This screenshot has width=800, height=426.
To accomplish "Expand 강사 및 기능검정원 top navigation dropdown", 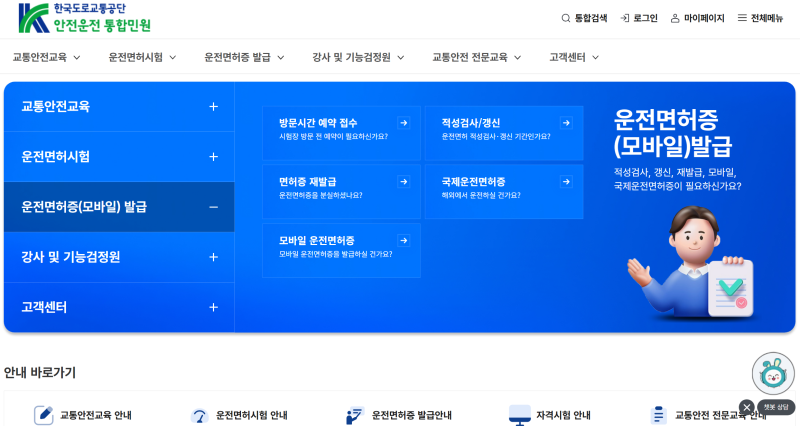I will coord(401,58).
